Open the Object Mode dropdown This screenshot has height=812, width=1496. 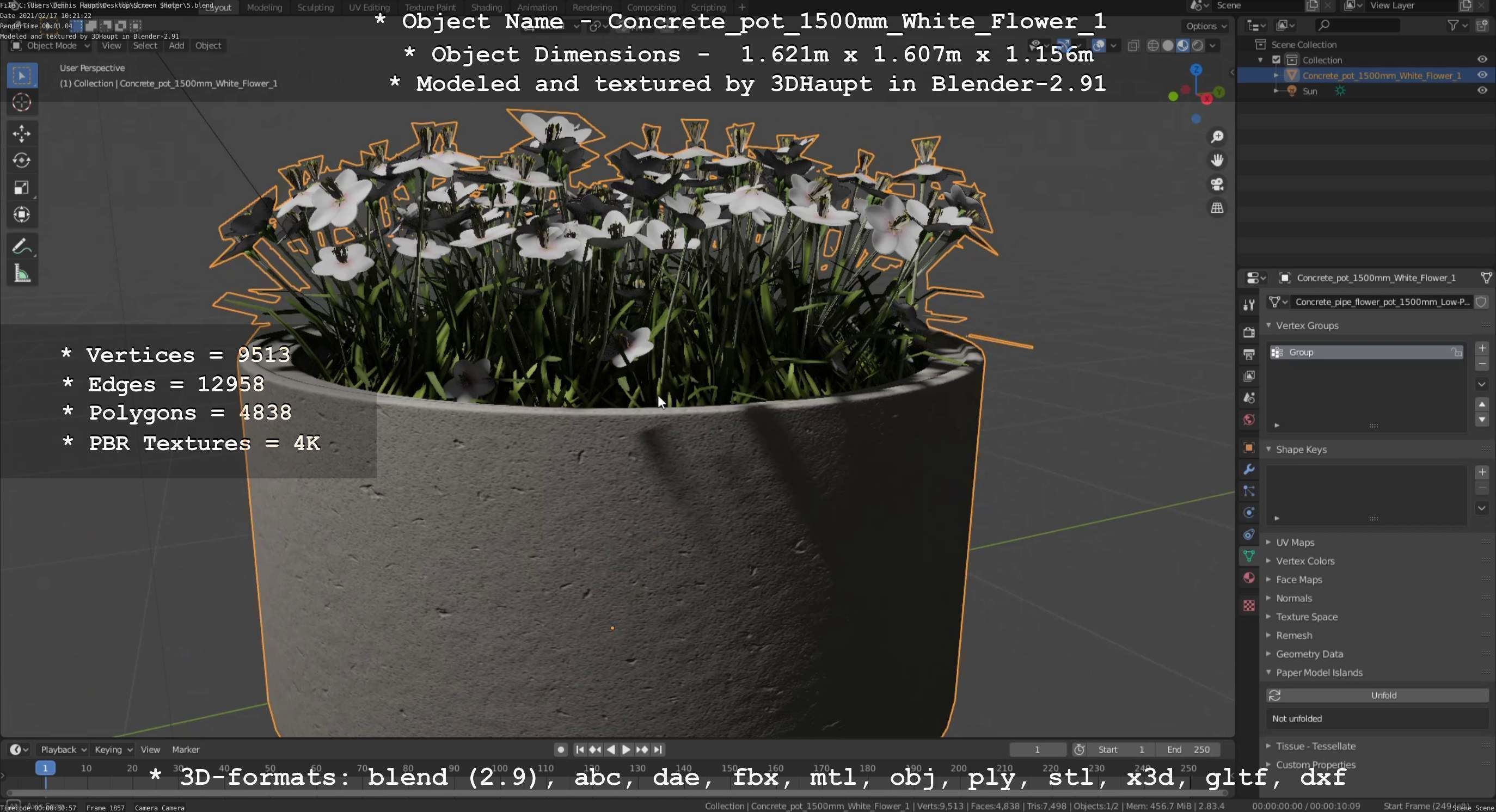[x=51, y=45]
